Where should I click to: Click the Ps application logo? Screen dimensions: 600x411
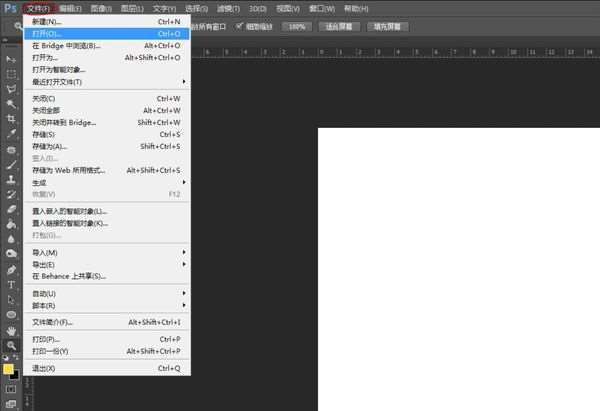(x=10, y=8)
